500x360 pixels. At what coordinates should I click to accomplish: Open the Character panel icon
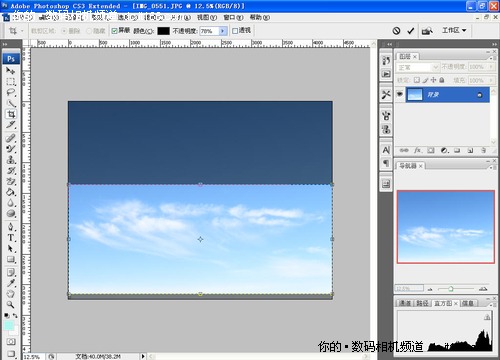tap(386, 150)
